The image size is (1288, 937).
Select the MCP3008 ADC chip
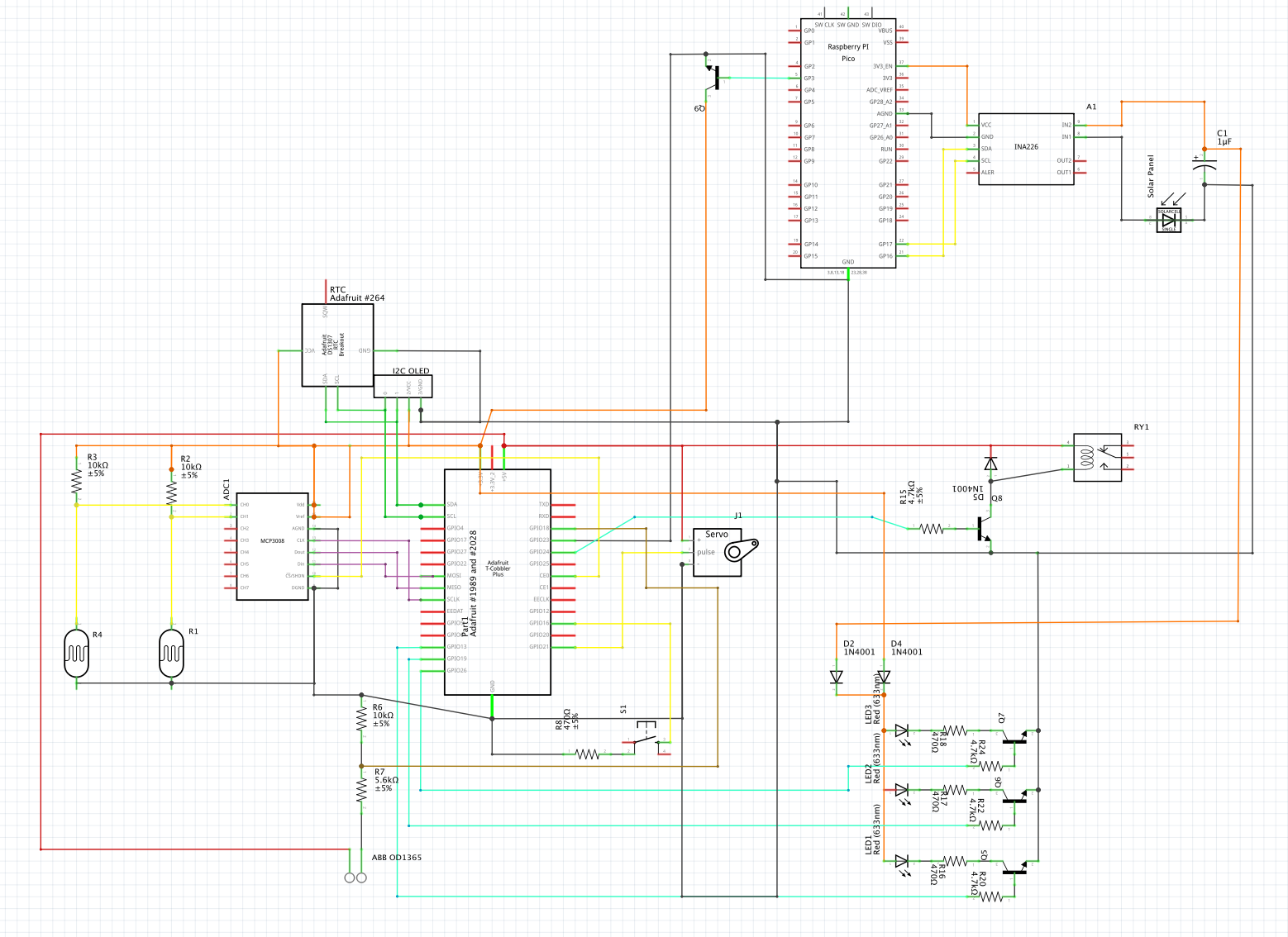tap(272, 545)
